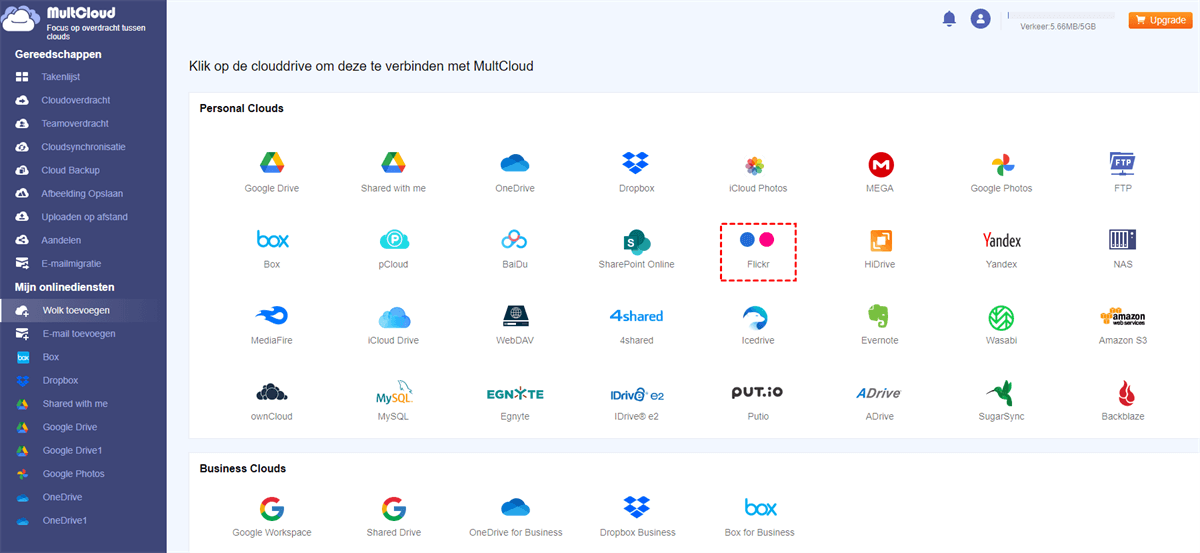Select Google Workspace business cloud

tap(271, 508)
